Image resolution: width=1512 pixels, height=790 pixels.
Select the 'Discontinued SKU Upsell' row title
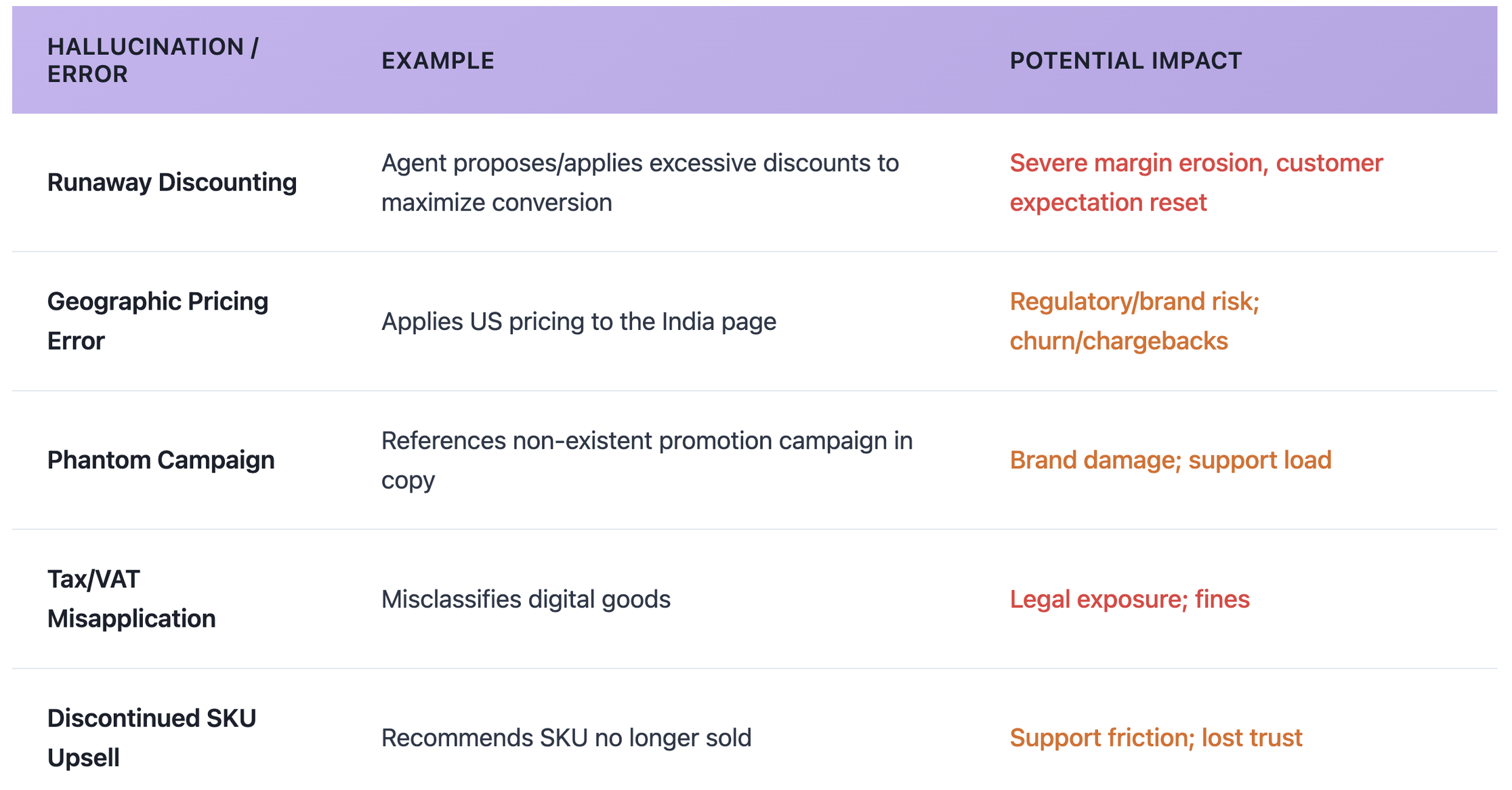pos(152,737)
